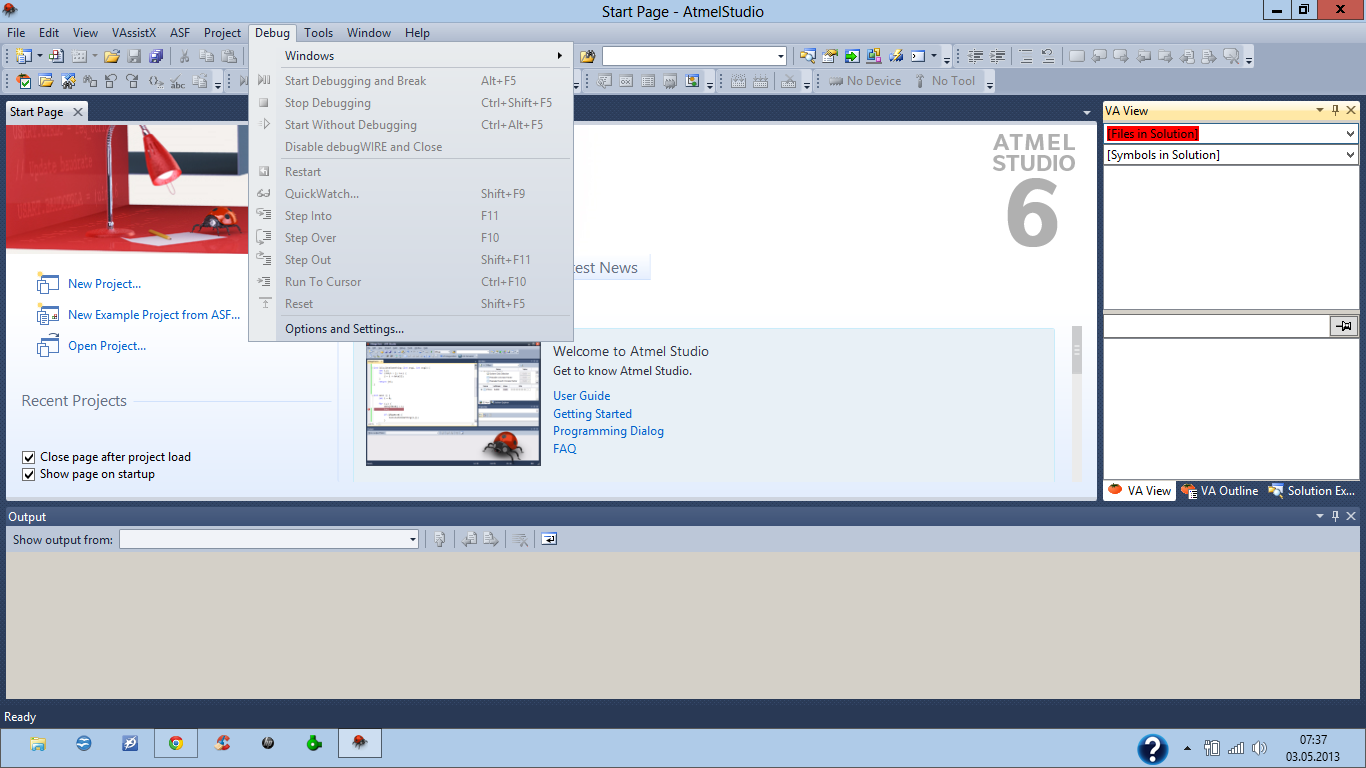Click the Copy toolbar icon

click(206, 56)
